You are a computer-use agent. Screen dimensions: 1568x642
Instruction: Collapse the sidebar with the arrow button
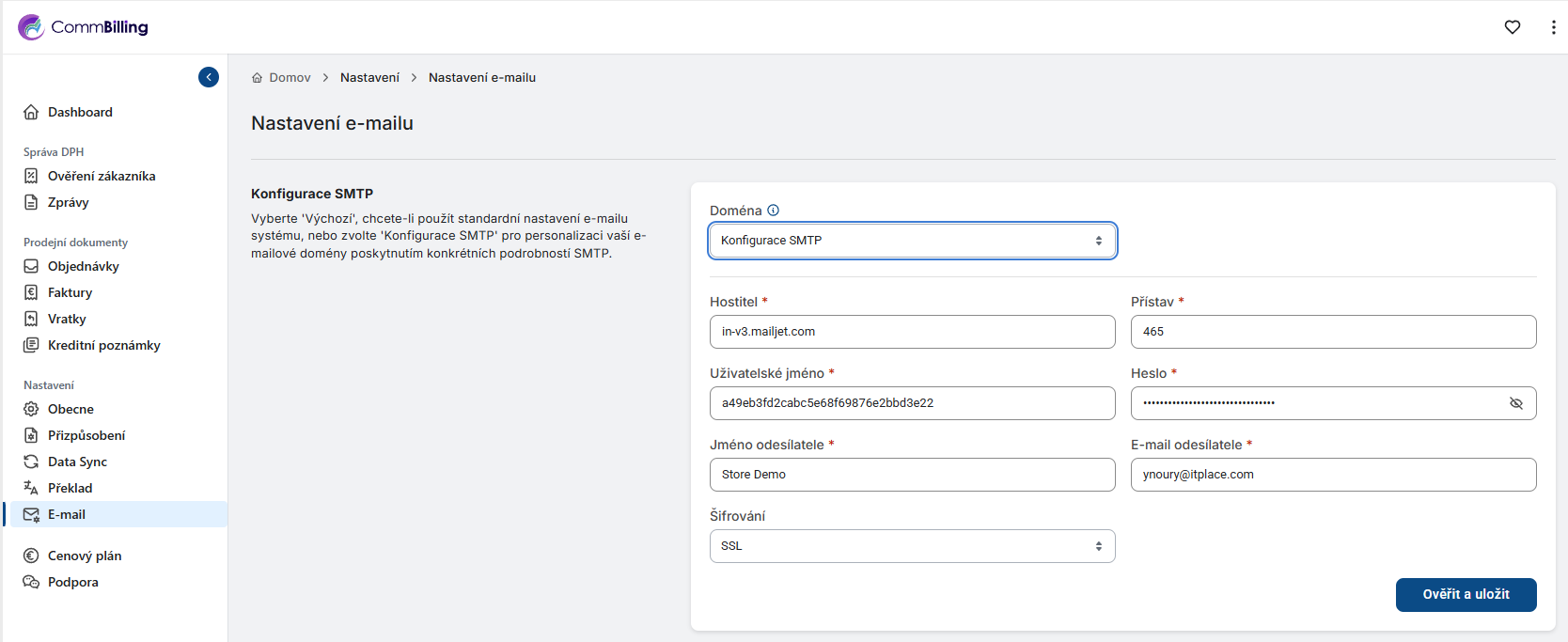tap(209, 77)
